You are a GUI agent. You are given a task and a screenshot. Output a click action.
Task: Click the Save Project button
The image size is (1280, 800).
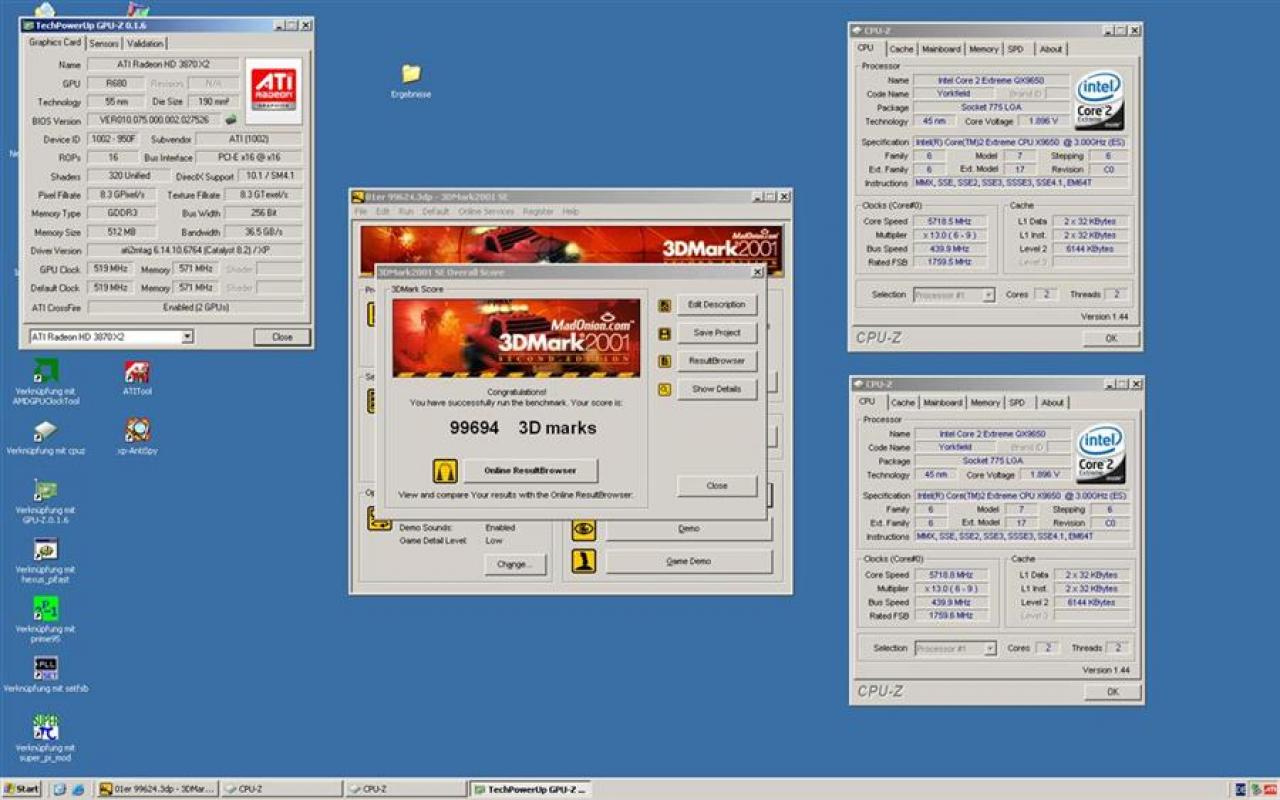tap(717, 333)
